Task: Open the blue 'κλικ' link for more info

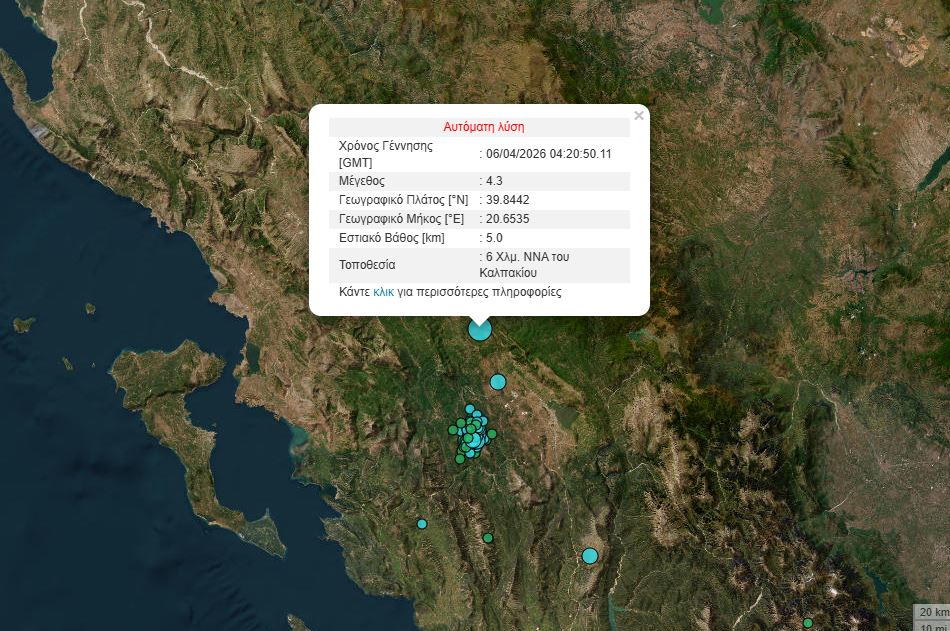Action: coord(383,293)
